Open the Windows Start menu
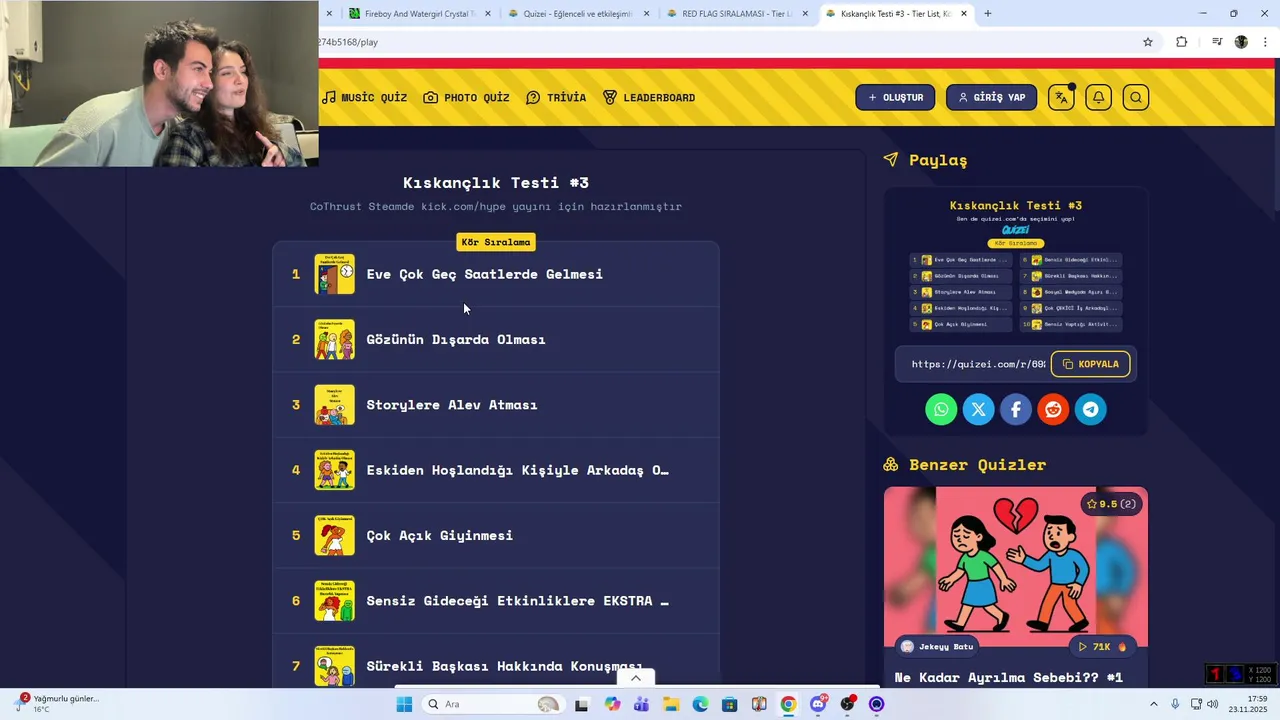This screenshot has width=1280, height=720. 404,704
